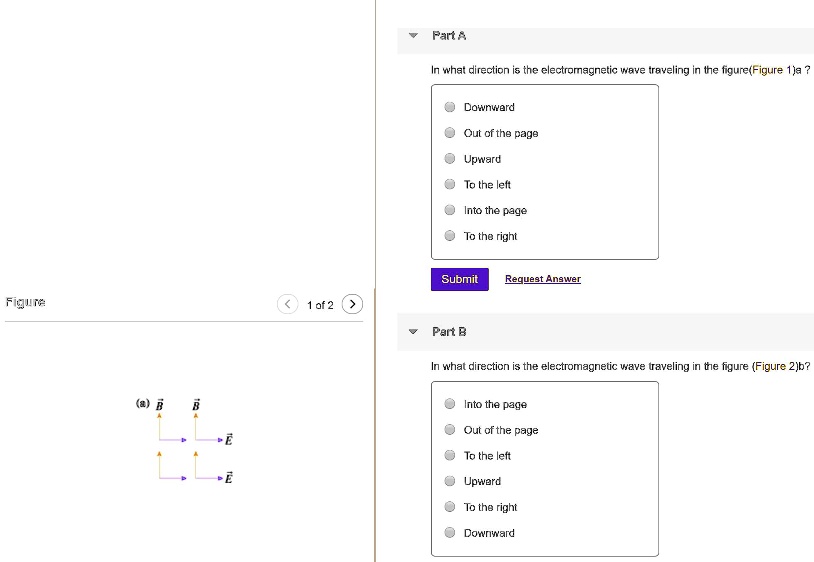The height and width of the screenshot is (562, 814).
Task: Choose Upward in Part A
Action: [x=450, y=159]
